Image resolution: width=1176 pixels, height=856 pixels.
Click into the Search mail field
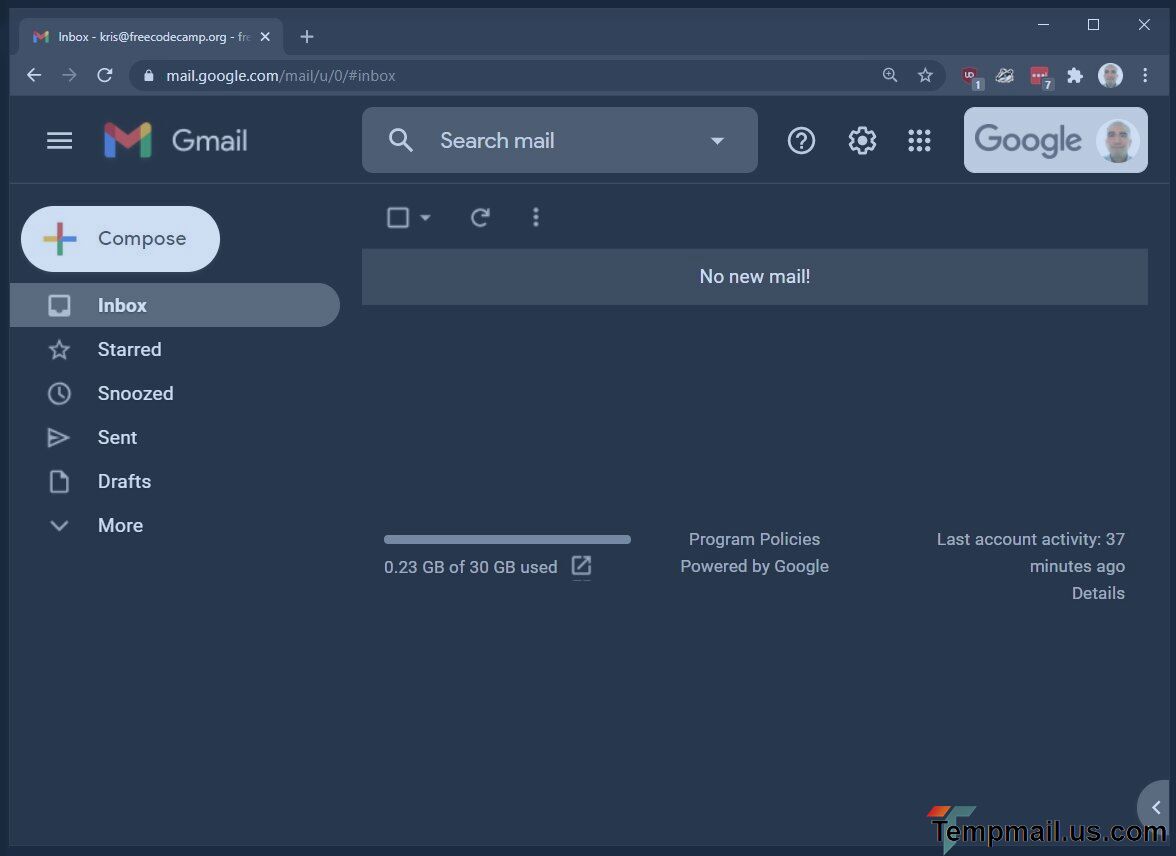[x=560, y=141]
